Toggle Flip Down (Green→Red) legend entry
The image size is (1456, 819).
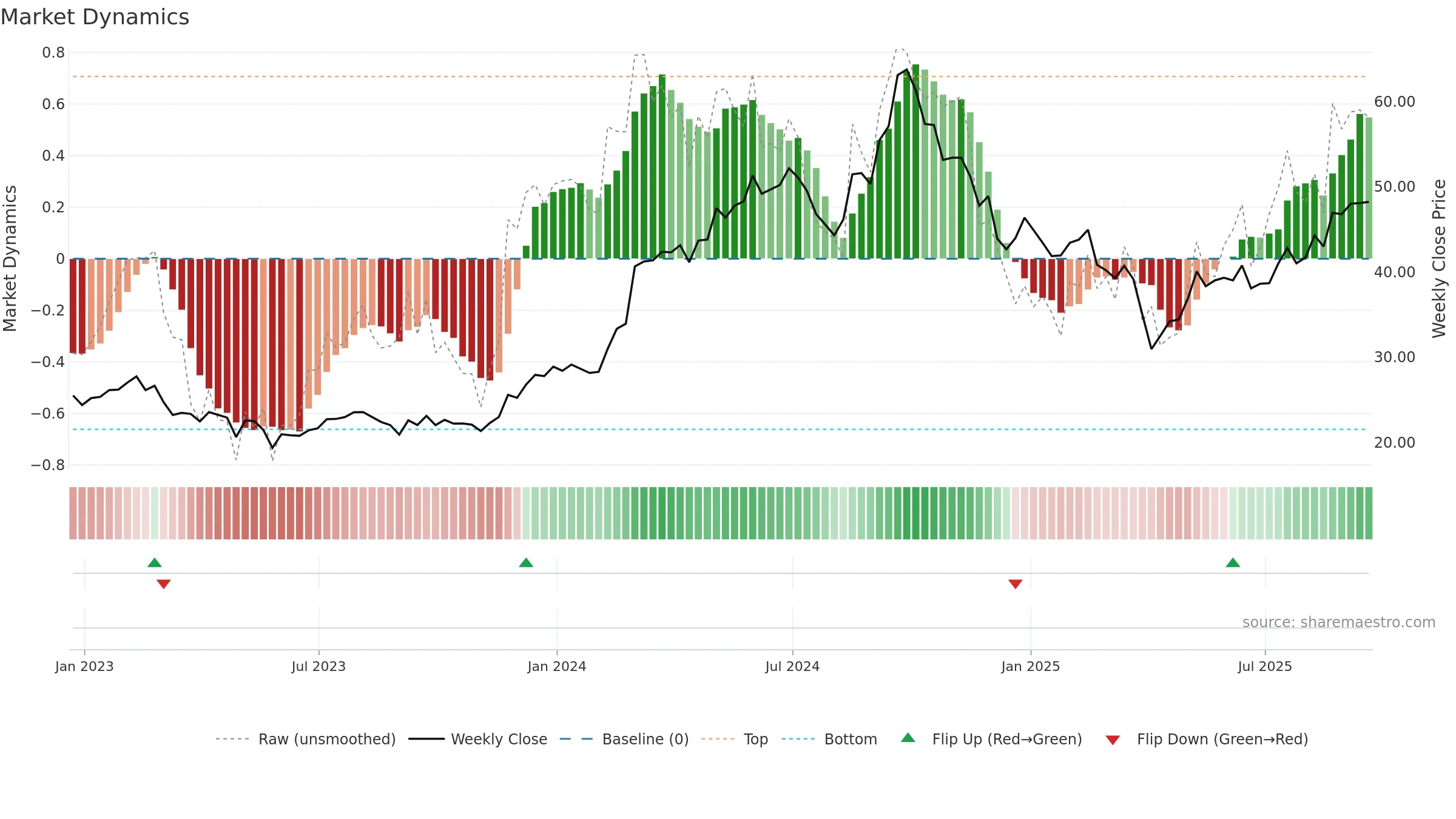[1207, 739]
